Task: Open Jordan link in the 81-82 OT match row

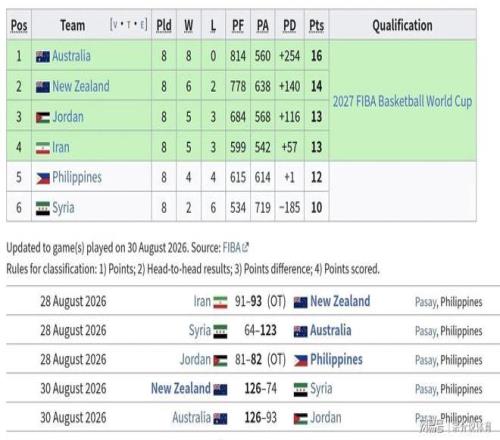Action: click(195, 360)
